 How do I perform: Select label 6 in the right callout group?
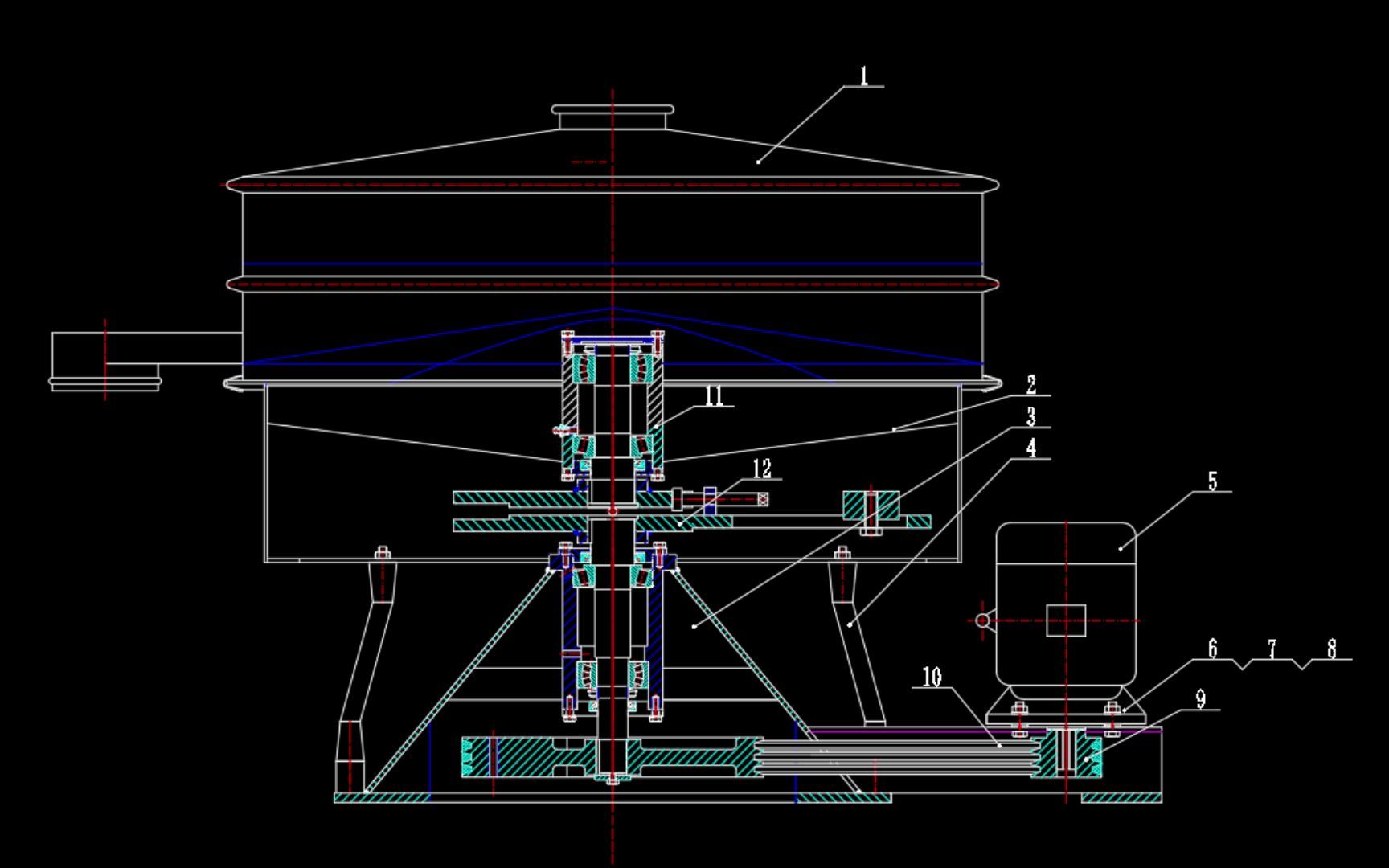point(1214,647)
